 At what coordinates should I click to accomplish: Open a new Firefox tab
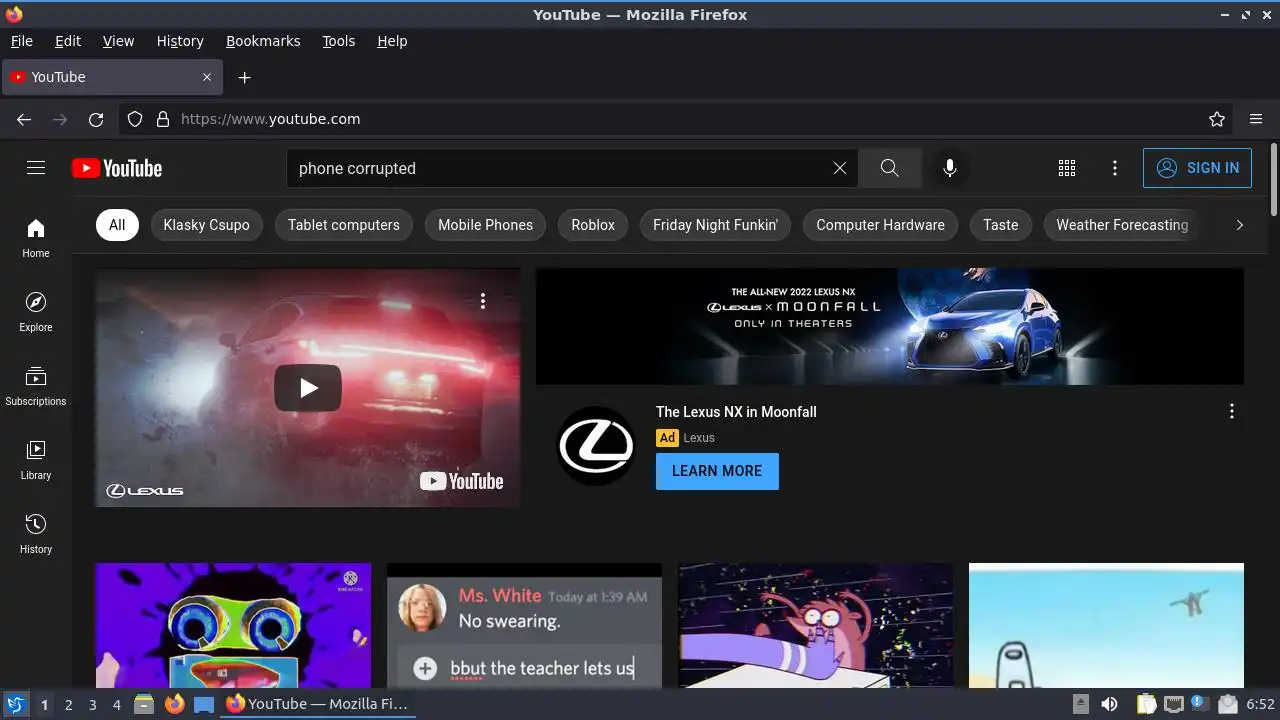click(x=244, y=77)
